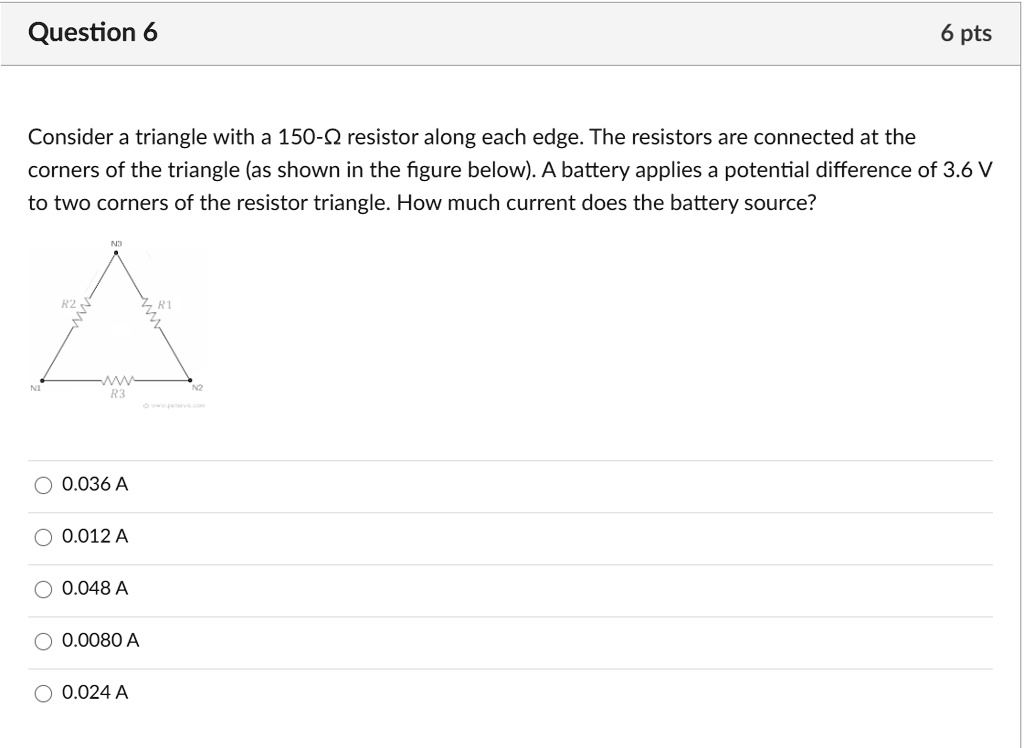Choose the 0.048 A radio button
1024x748 pixels.
pyautogui.click(x=44, y=589)
